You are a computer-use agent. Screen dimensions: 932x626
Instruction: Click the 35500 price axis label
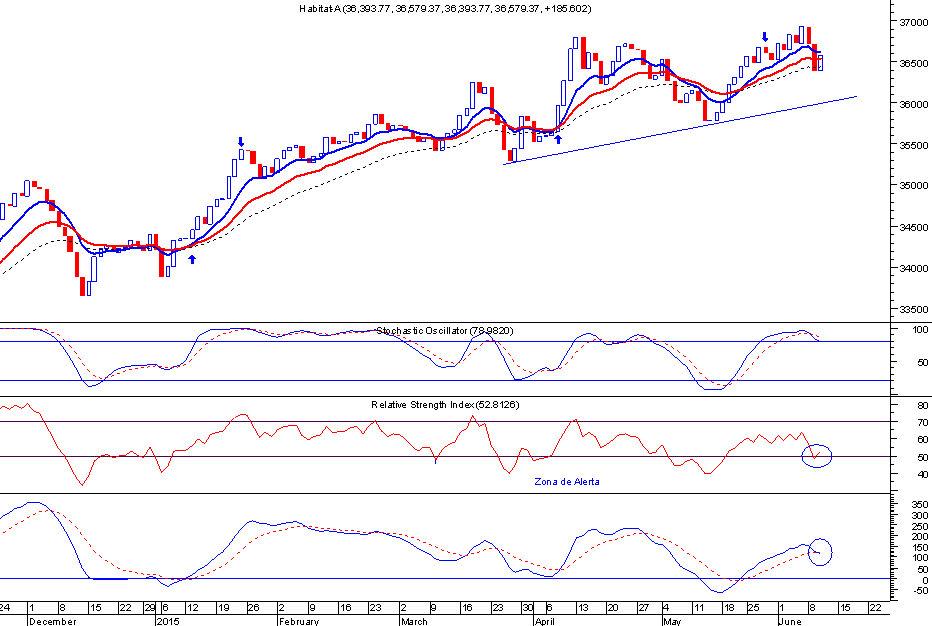914,145
